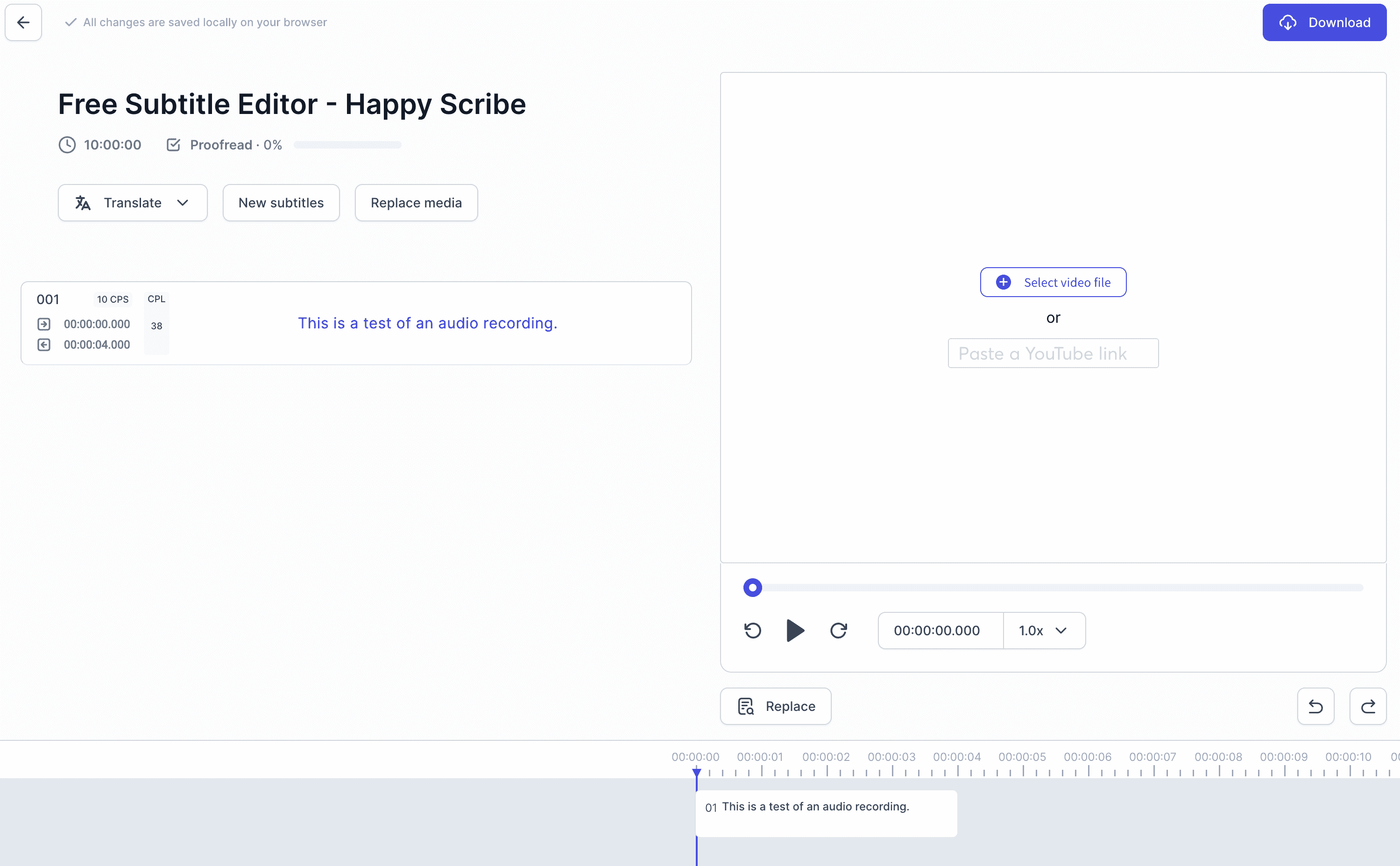The image size is (1400, 866).
Task: Click the Select video file button
Action: [1053, 283]
